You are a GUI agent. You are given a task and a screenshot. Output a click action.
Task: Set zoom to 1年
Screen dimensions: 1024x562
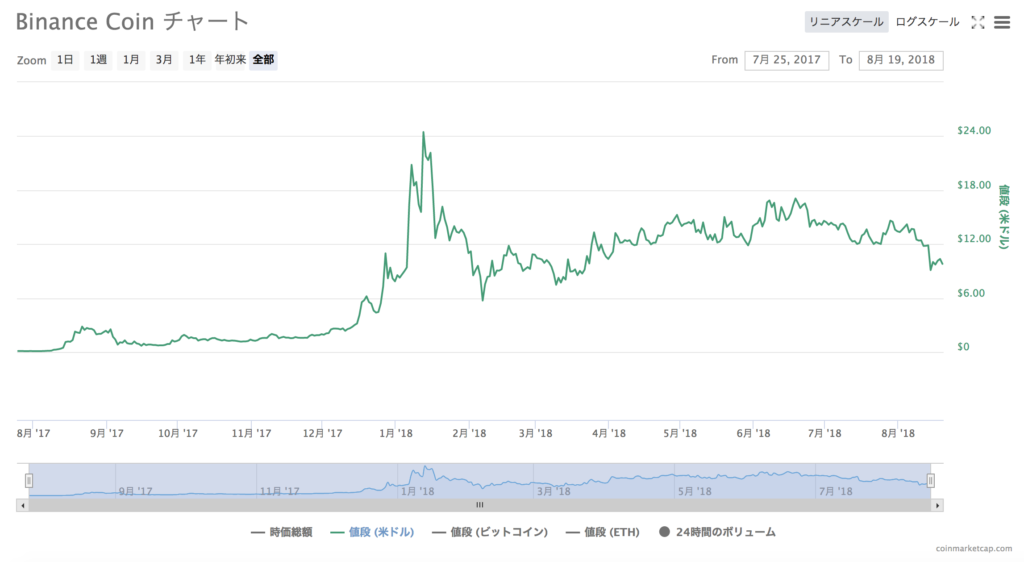[x=197, y=60]
